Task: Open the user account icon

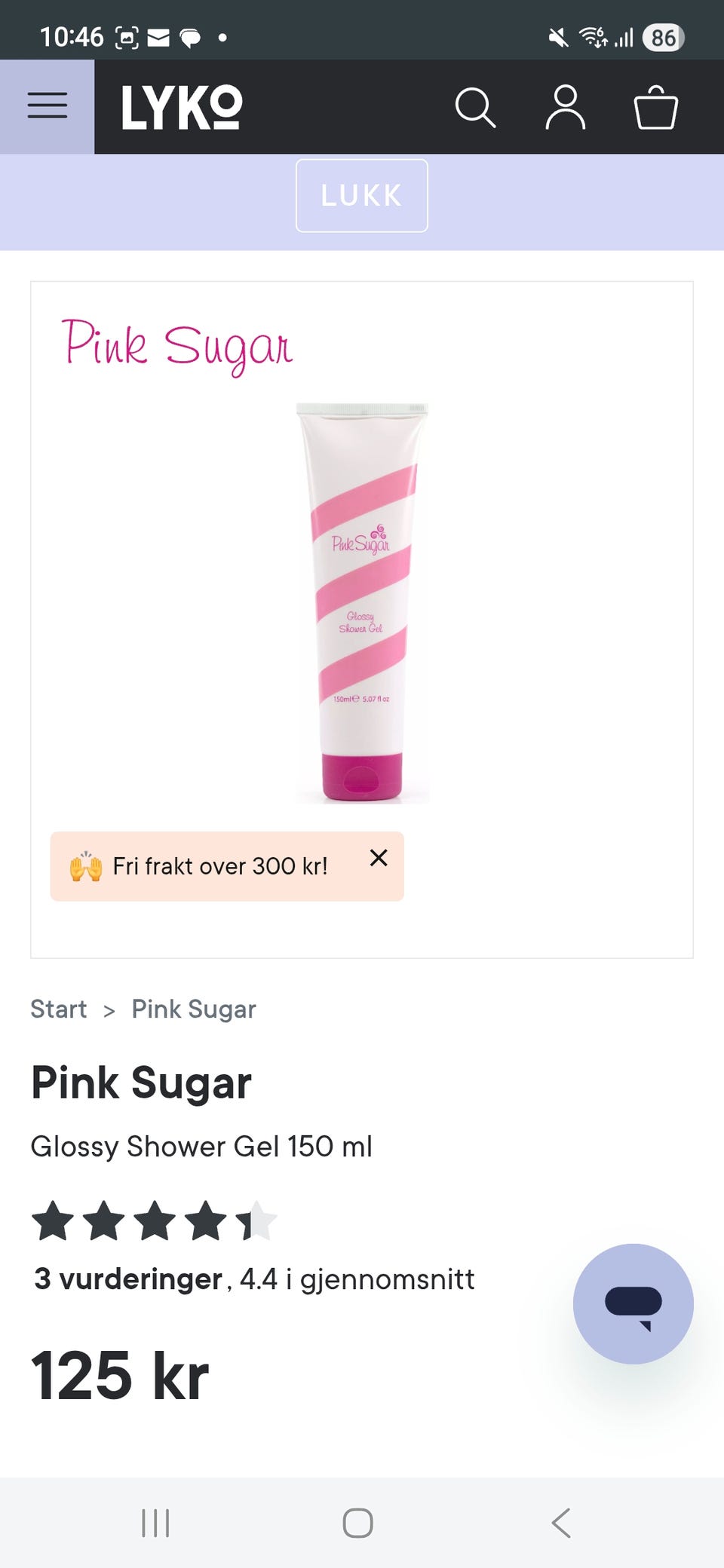Action: click(x=566, y=108)
